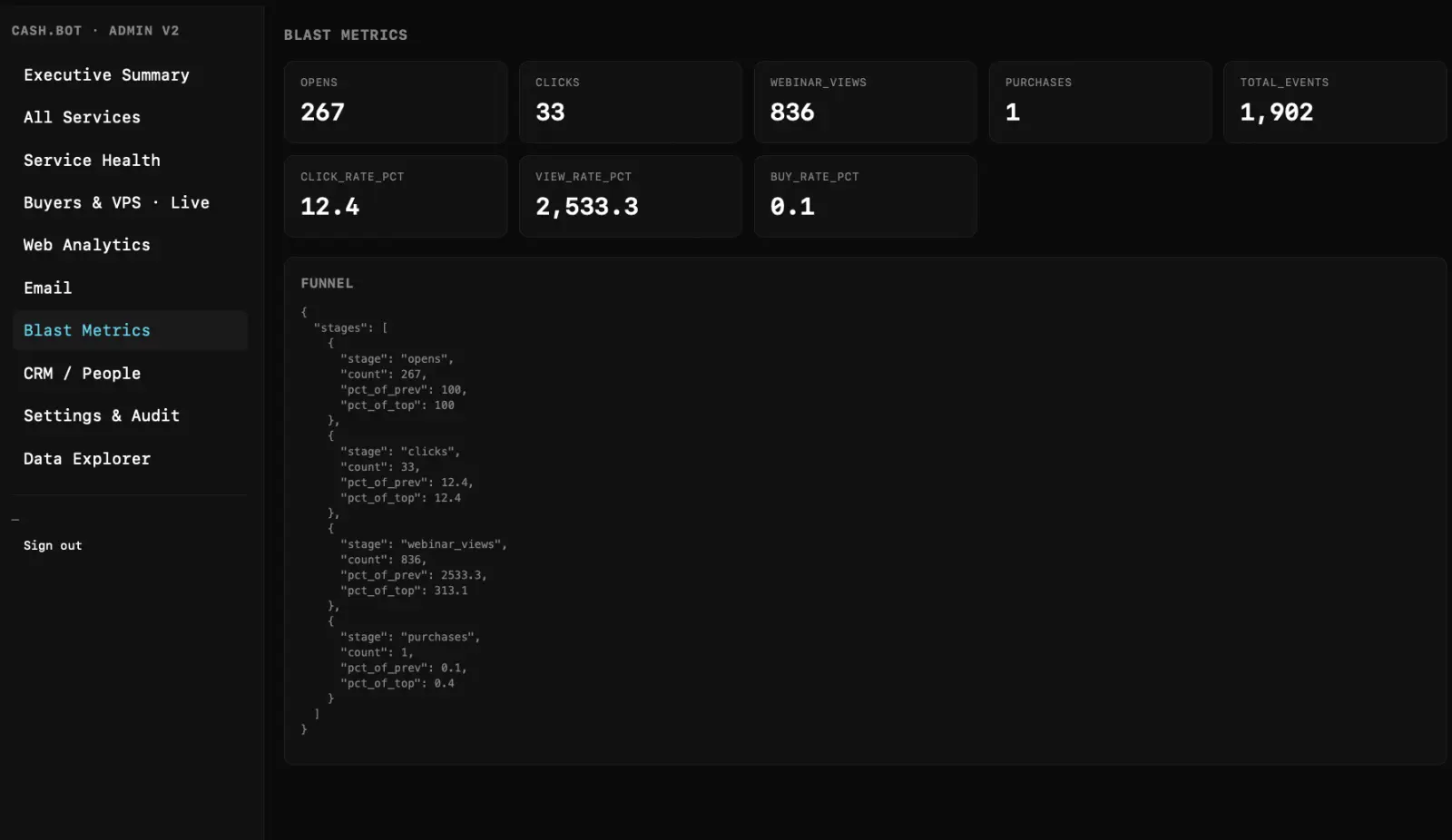Click the Opens metric card
This screenshot has height=840, width=1452.
[x=395, y=102]
